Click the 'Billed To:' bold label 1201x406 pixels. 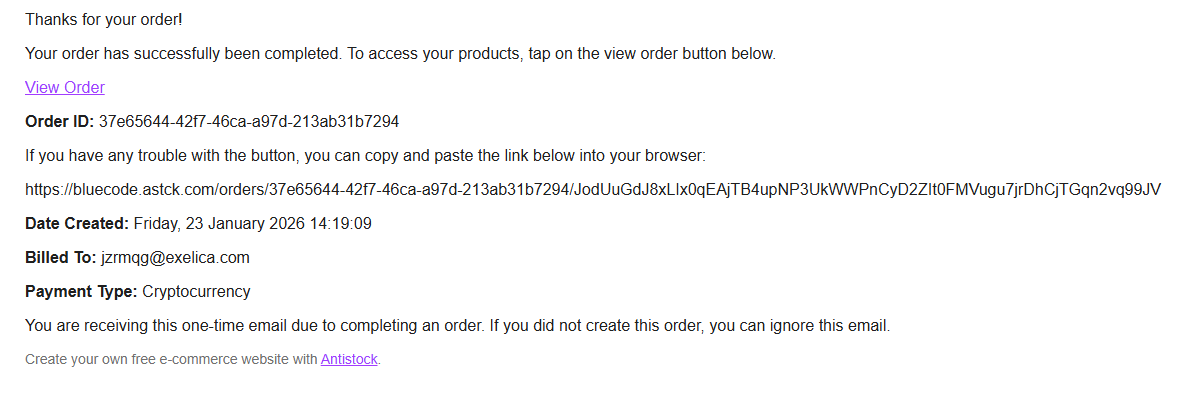click(61, 257)
